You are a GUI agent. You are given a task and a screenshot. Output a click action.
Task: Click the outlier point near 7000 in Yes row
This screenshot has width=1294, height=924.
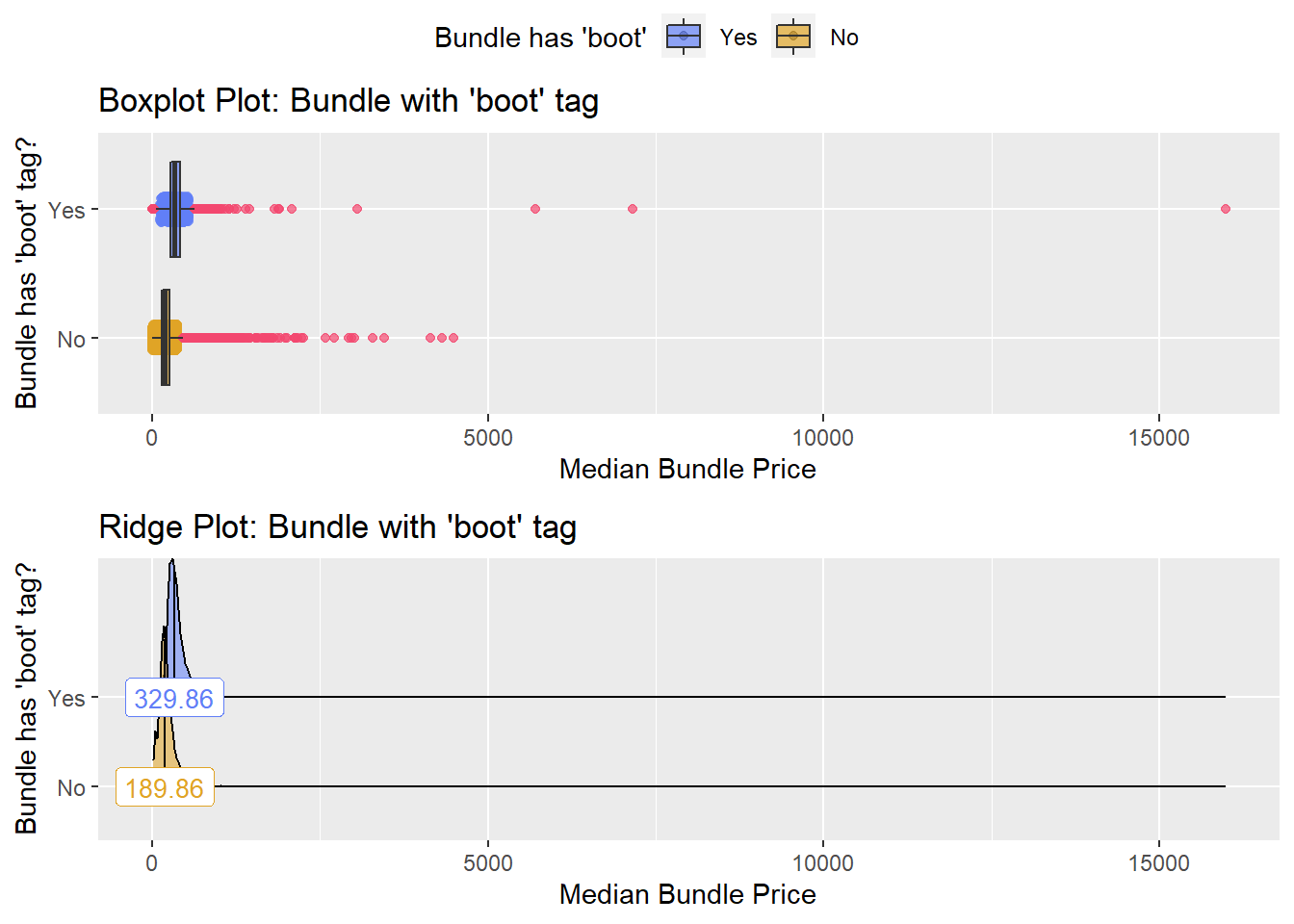633,209
